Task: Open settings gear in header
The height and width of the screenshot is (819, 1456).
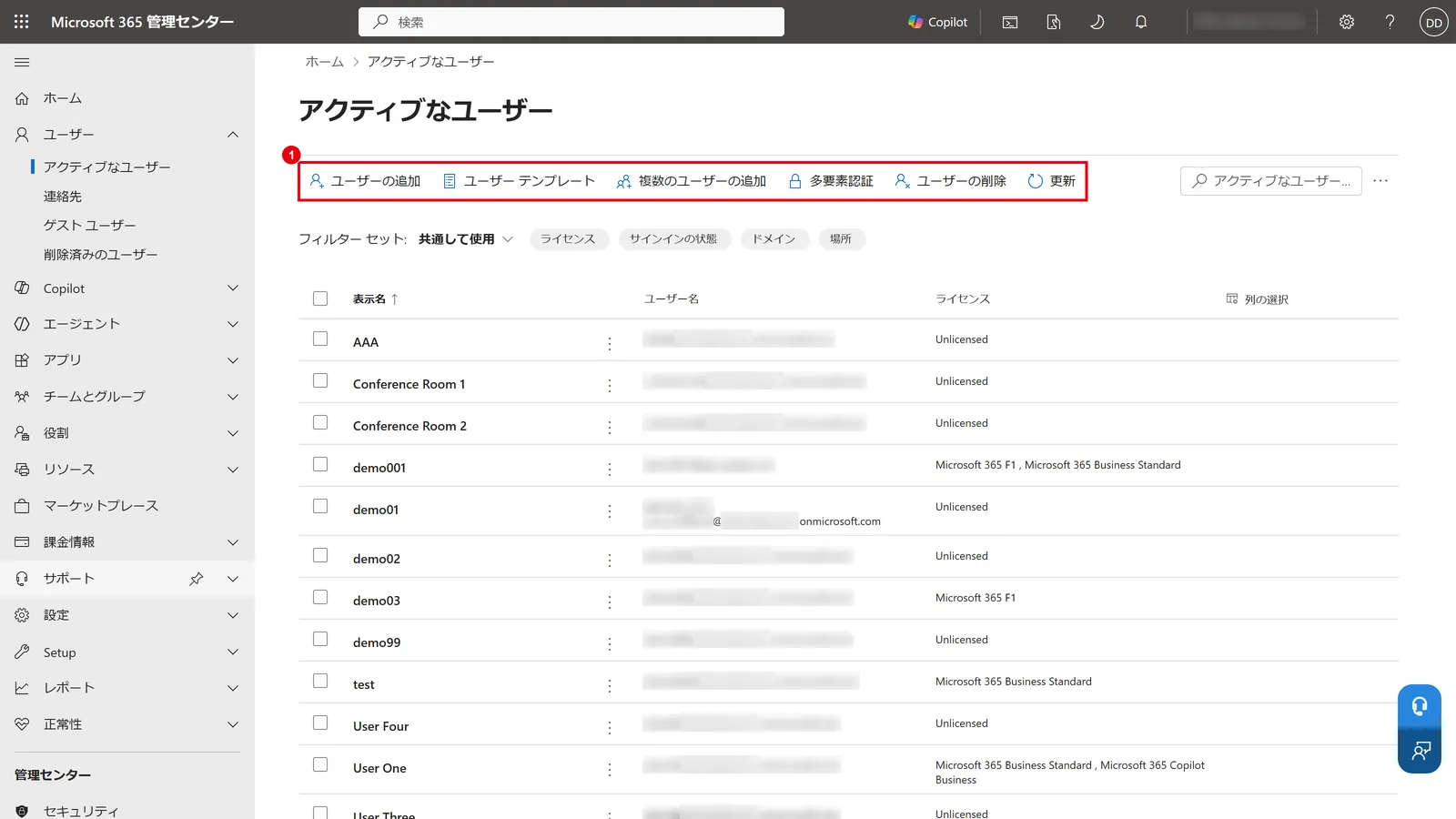Action: 1347,22
